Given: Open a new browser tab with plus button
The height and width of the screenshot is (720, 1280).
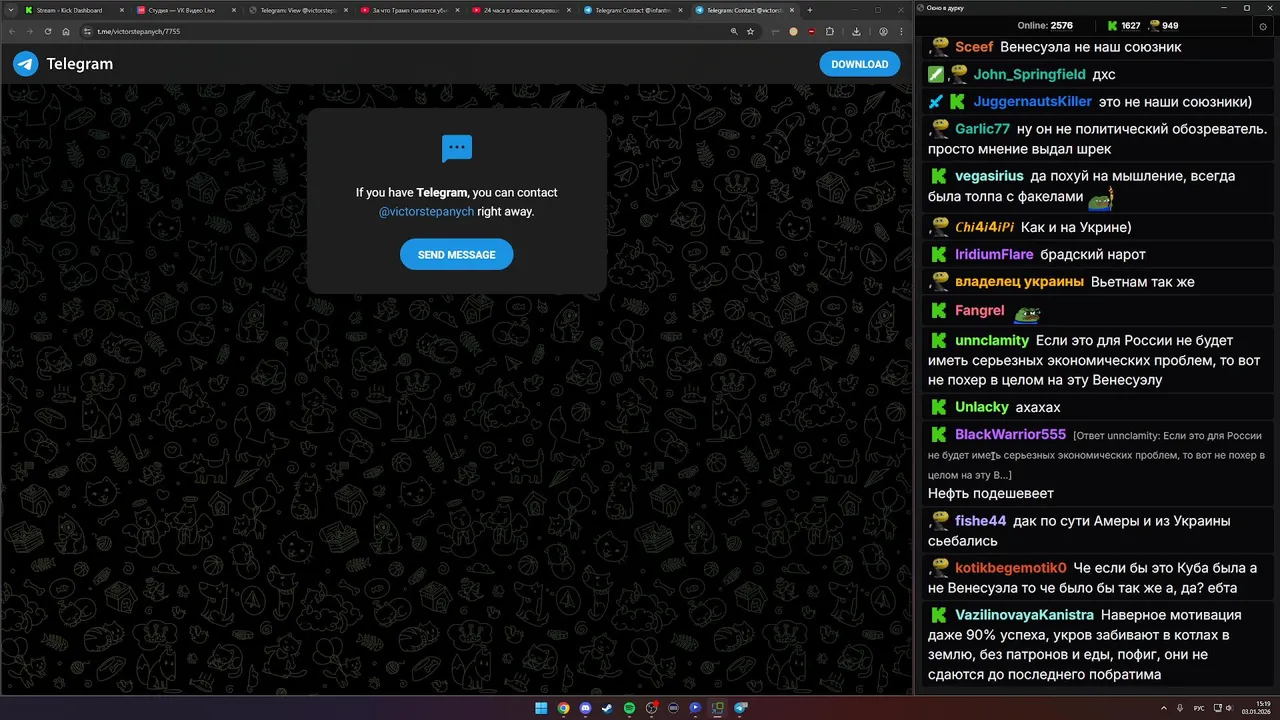Looking at the screenshot, I should click(810, 10).
